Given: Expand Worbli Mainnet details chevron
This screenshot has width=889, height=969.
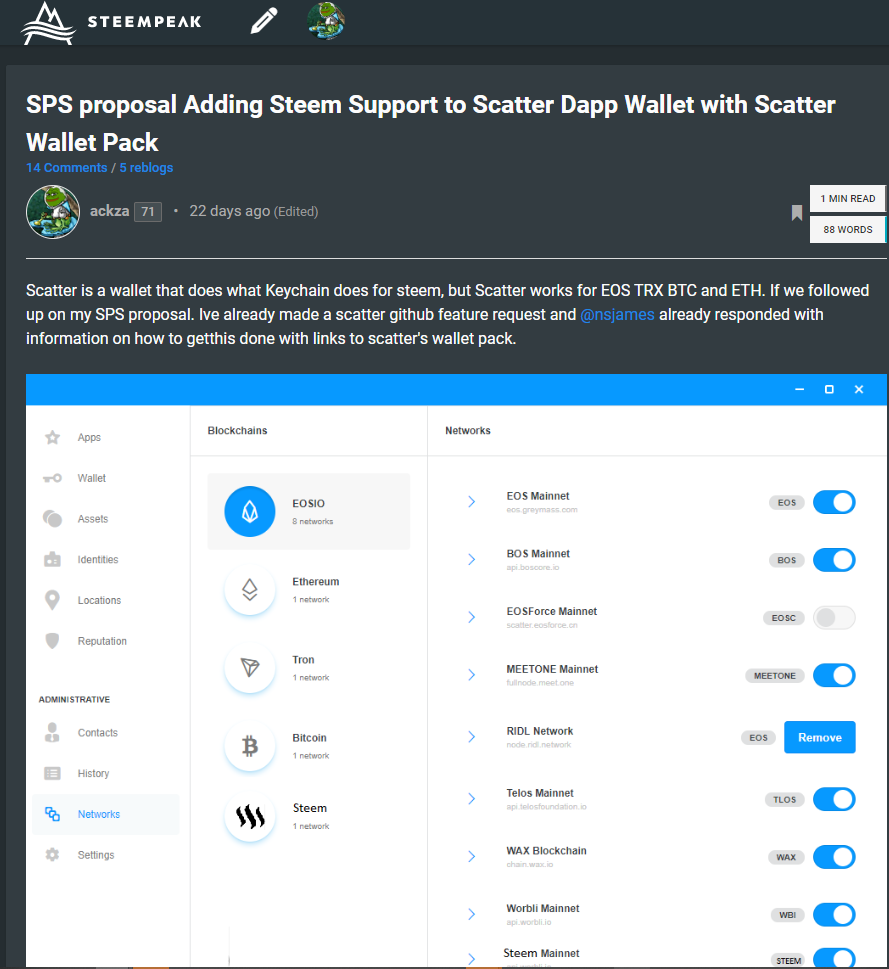Looking at the screenshot, I should click(x=471, y=914).
